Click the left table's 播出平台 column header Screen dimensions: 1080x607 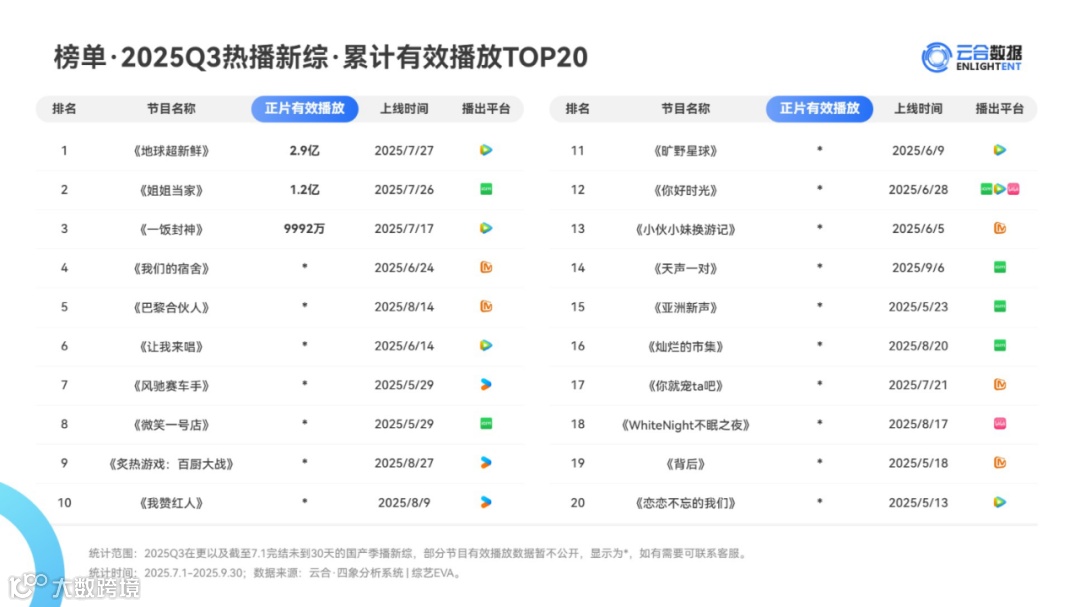pos(486,109)
